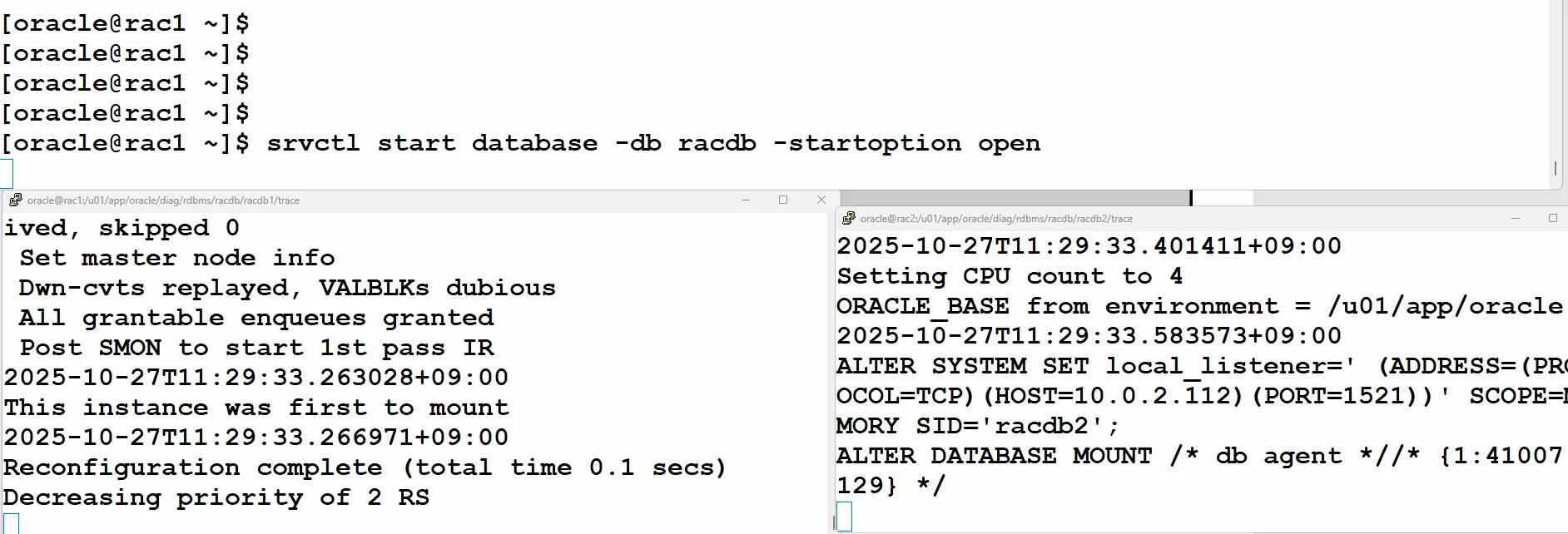The width and height of the screenshot is (1568, 534).
Task: Click 'Decreasing priority of 2 RS' line
Action: pyautogui.click(x=216, y=497)
